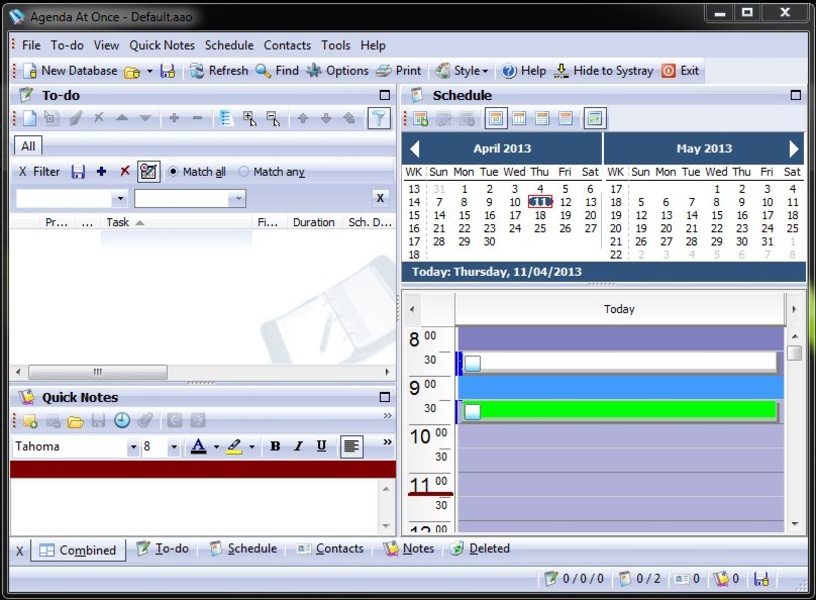
Task: Maximize the To-do panel
Action: pyautogui.click(x=385, y=95)
